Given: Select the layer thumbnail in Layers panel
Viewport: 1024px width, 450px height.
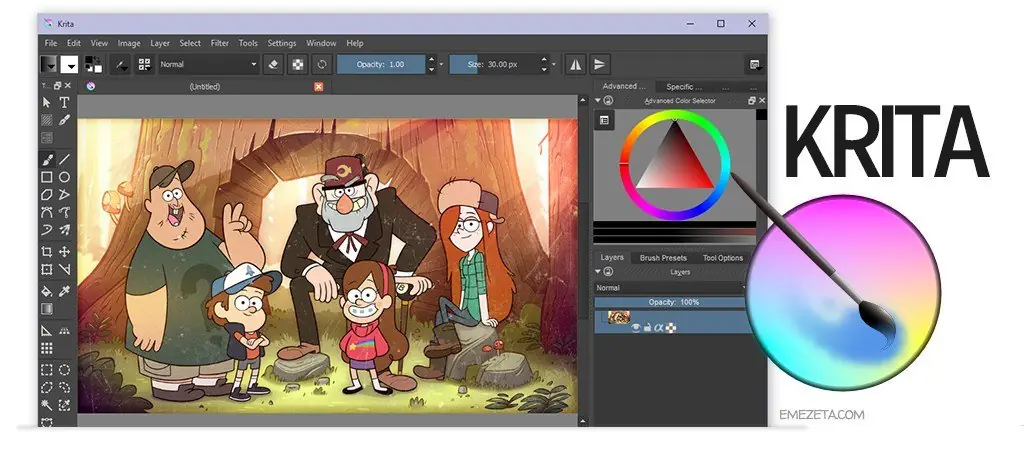Looking at the screenshot, I should pos(618,317).
